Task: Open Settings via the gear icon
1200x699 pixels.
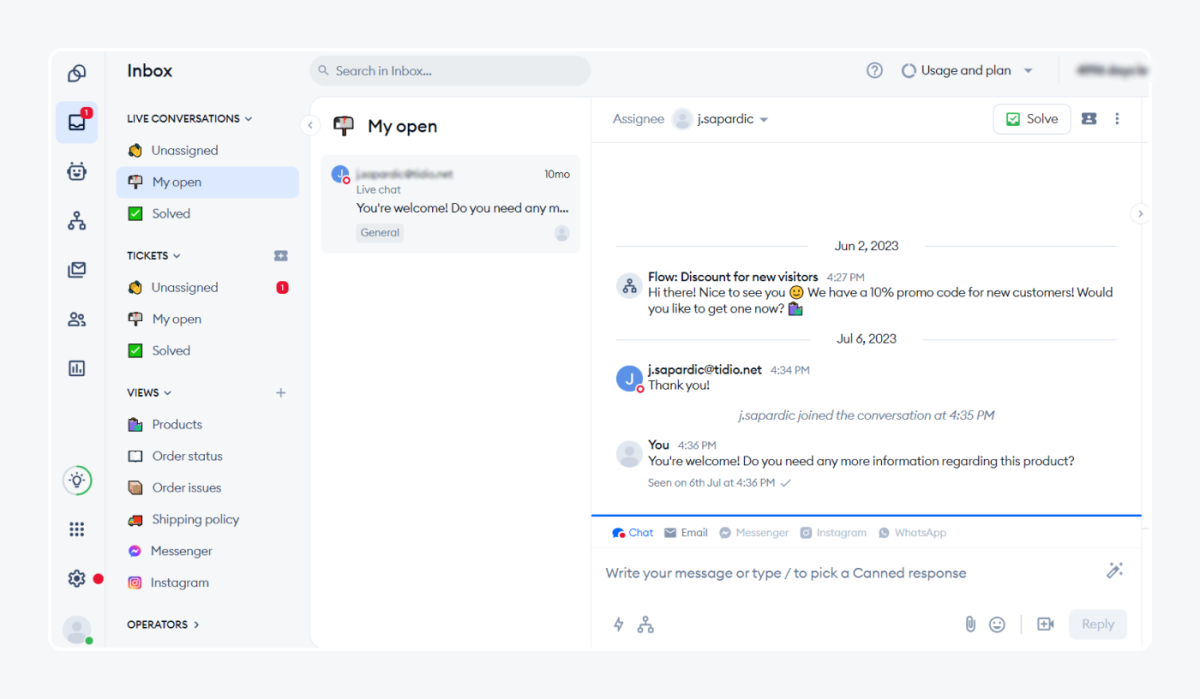Action: (x=76, y=578)
